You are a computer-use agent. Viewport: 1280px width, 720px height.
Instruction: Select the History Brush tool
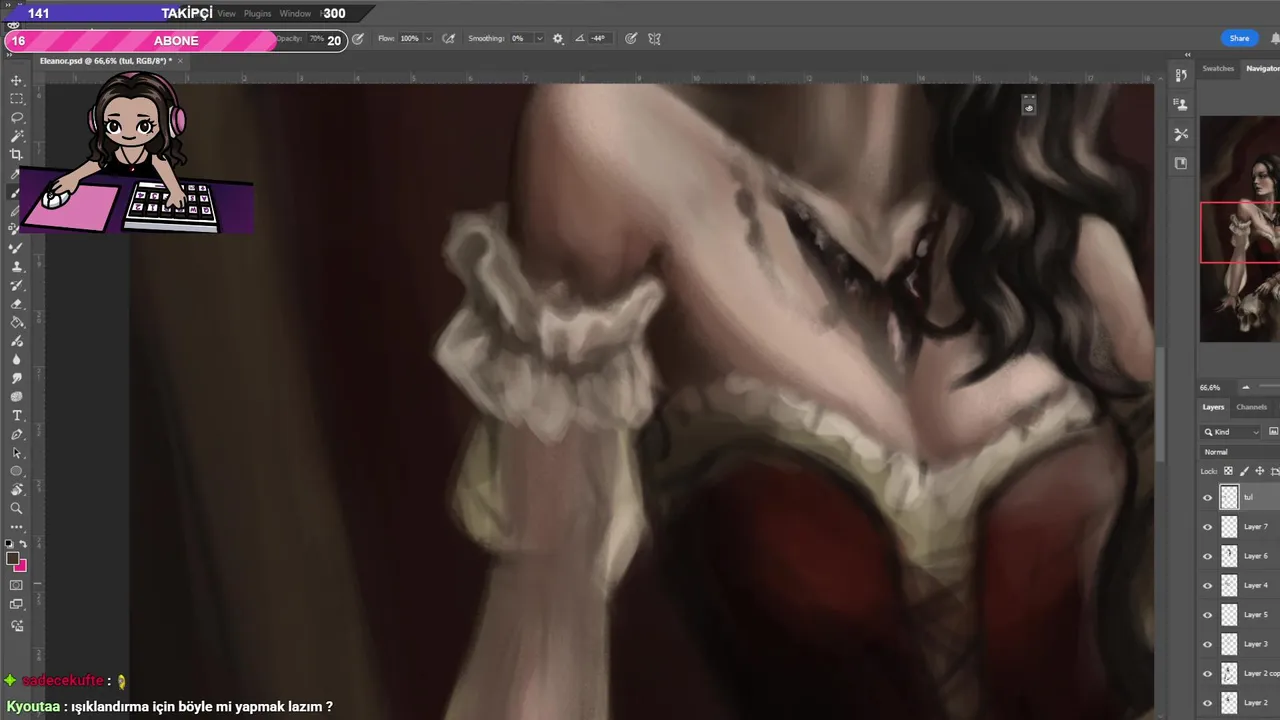tap(16, 285)
